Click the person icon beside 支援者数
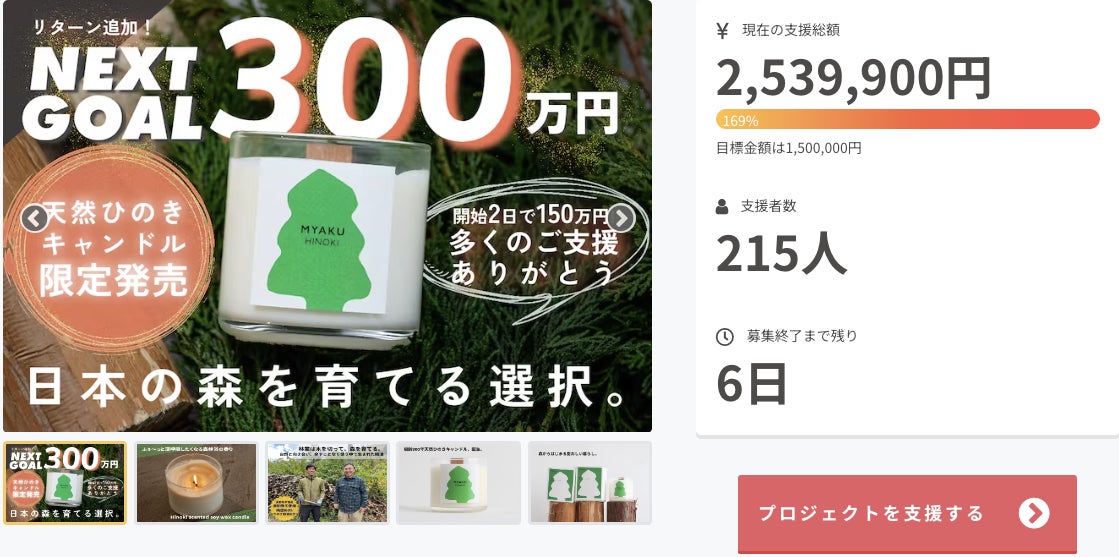Screen dimensions: 1119x557 tap(722, 207)
